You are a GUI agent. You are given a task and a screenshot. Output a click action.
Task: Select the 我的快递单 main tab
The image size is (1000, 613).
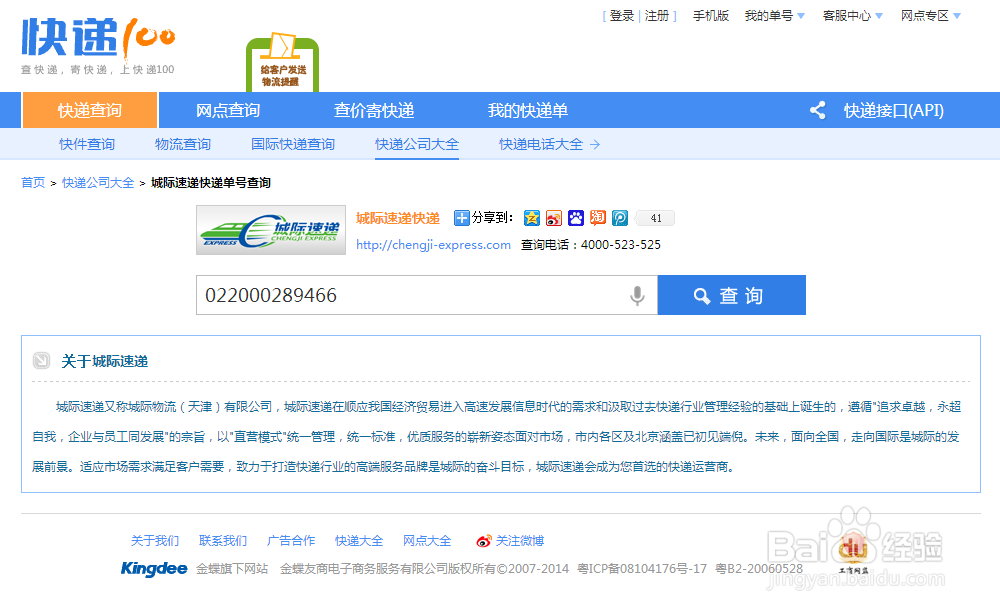(x=527, y=110)
